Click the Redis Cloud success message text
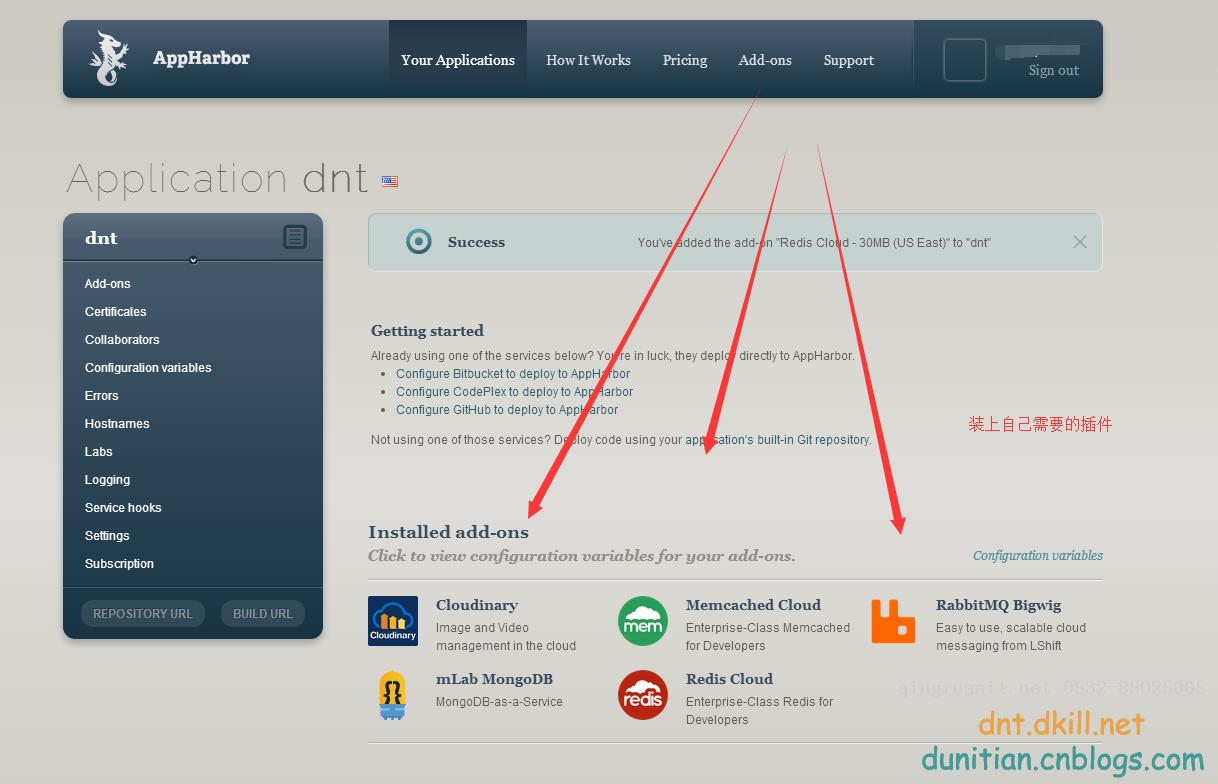This screenshot has width=1218, height=784. click(x=814, y=243)
